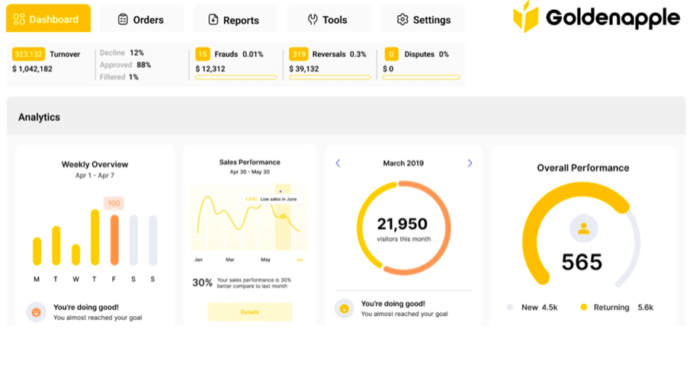Click the March 2019 label
This screenshot has width=696, height=374.
click(x=403, y=163)
